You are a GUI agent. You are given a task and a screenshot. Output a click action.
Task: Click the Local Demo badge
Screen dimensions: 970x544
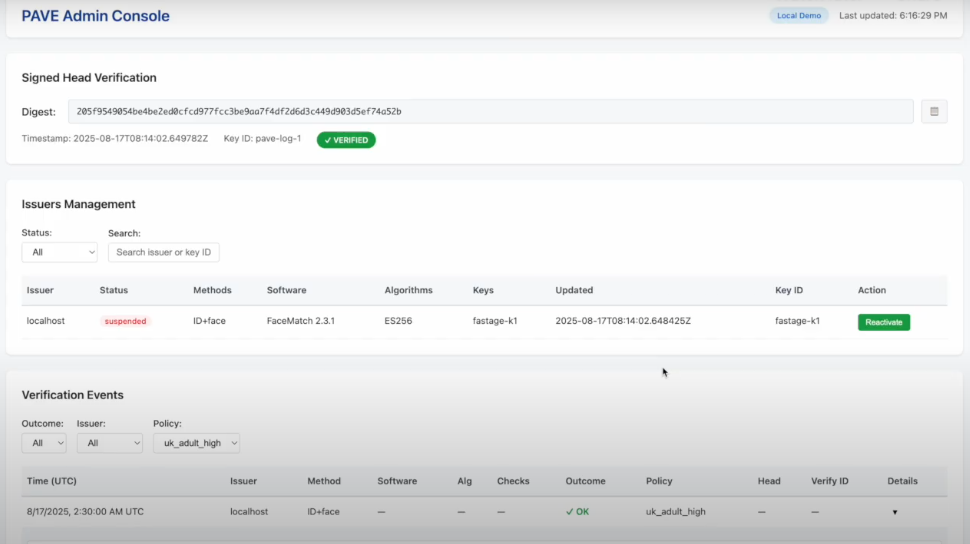(x=799, y=15)
